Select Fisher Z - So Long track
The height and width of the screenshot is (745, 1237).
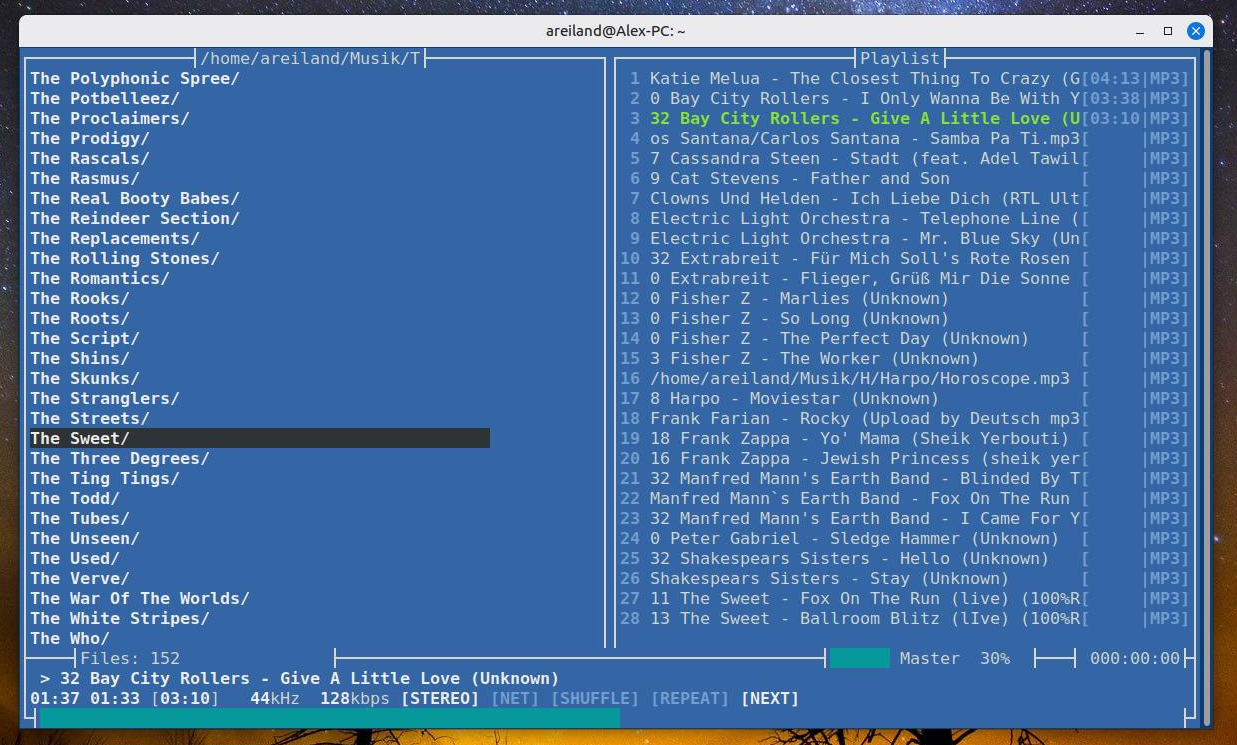click(x=905, y=318)
